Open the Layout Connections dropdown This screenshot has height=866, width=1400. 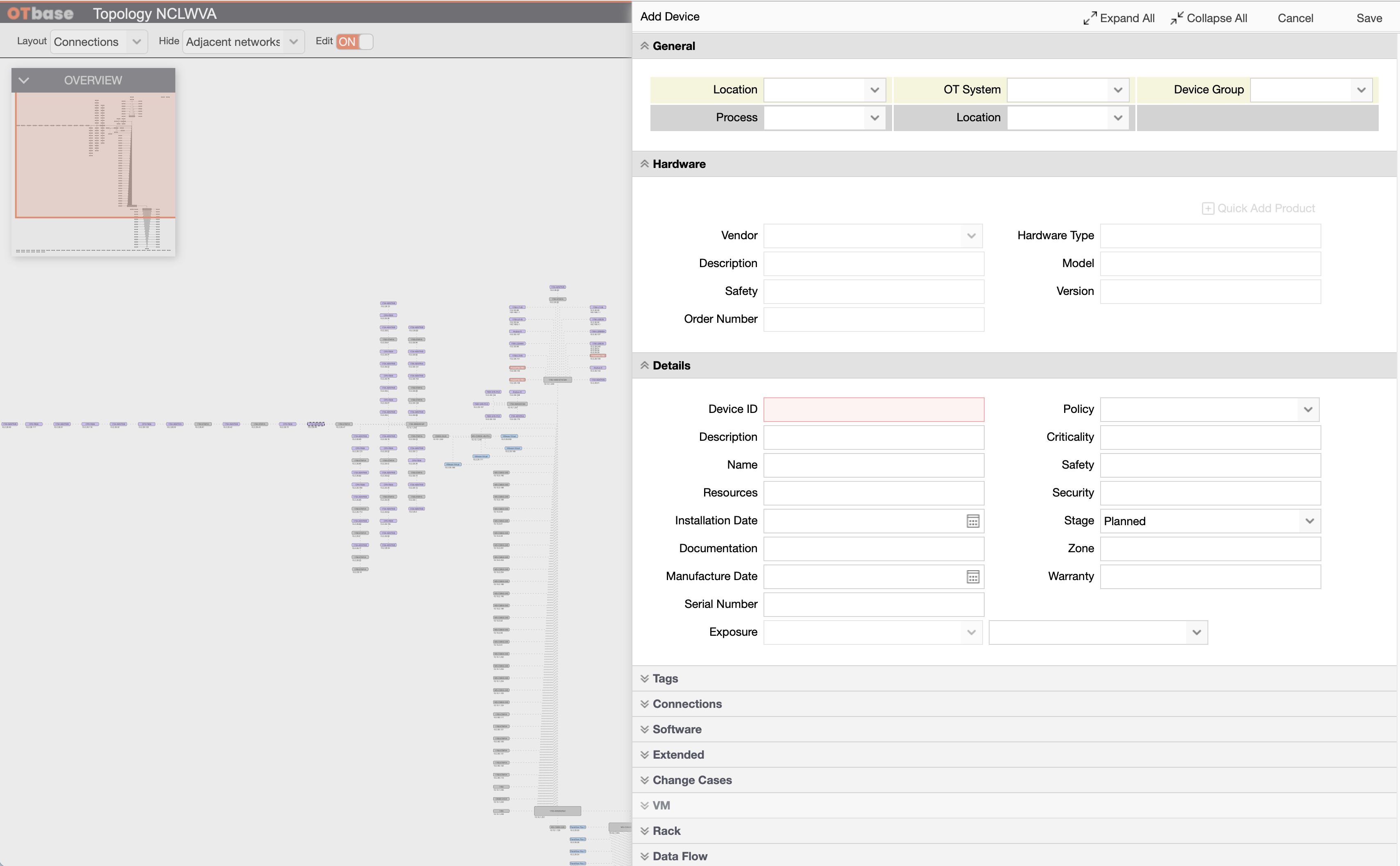pyautogui.click(x=98, y=42)
